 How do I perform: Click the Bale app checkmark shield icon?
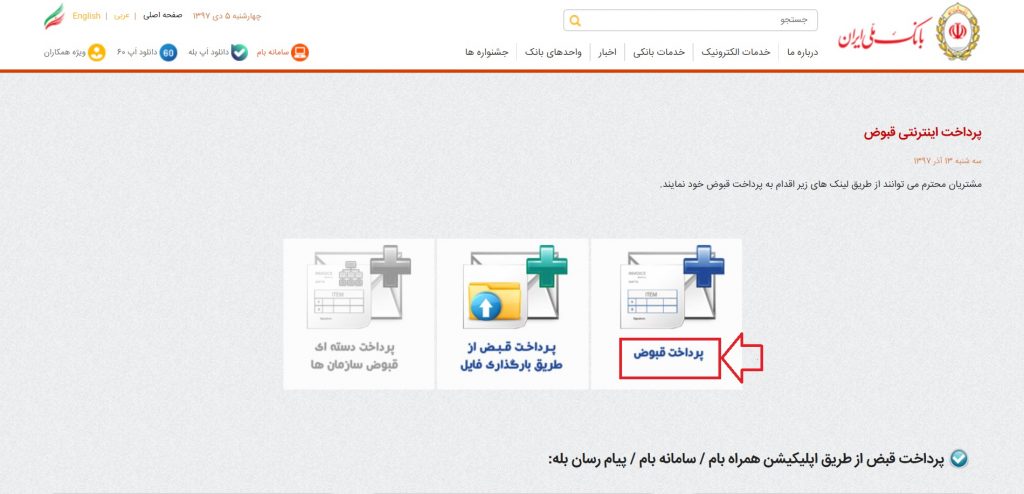tap(239, 52)
